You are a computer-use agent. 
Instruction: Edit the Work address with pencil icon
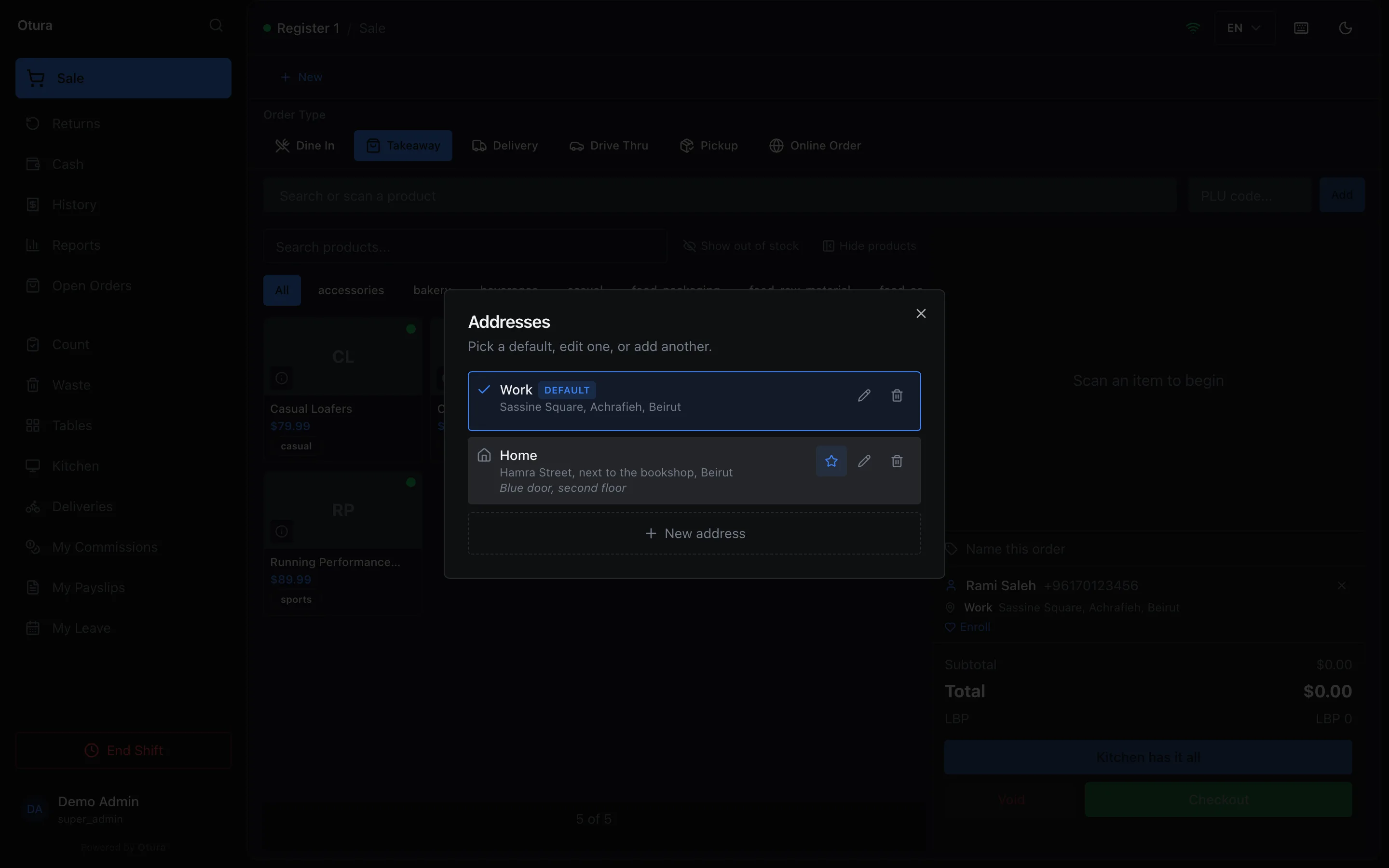click(864, 395)
